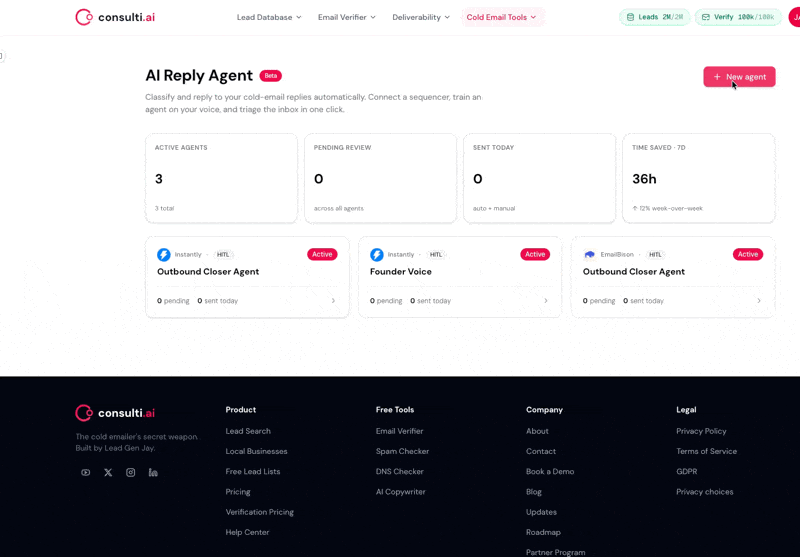The width and height of the screenshot is (800, 557).
Task: Click the Pending Review stat card
Action: click(x=381, y=178)
